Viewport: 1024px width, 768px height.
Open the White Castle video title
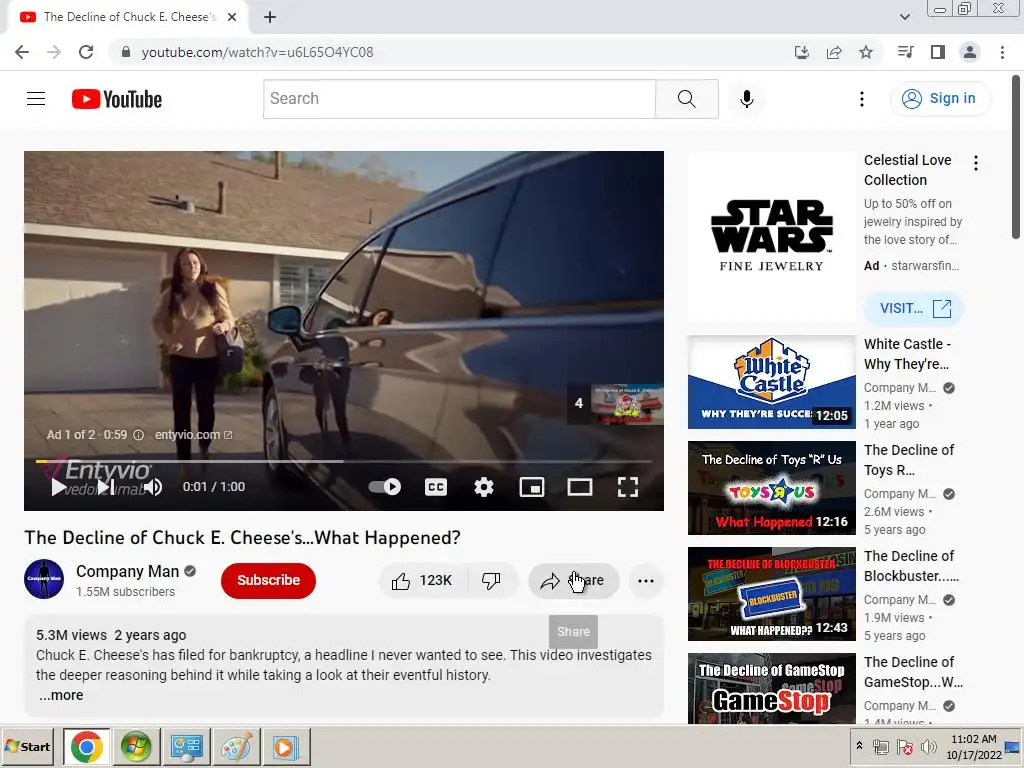click(x=907, y=354)
